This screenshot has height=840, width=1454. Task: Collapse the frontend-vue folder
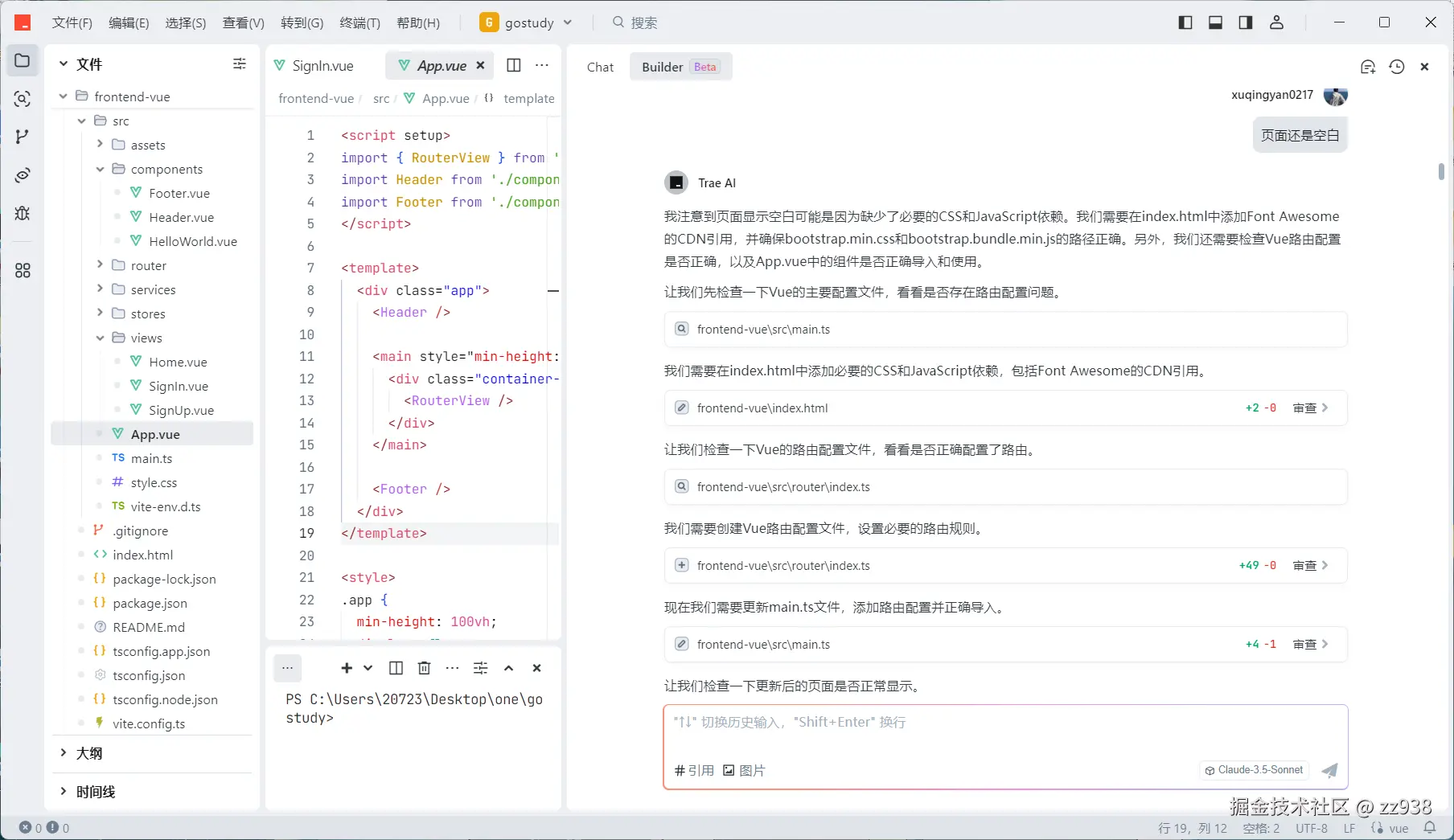pyautogui.click(x=64, y=96)
